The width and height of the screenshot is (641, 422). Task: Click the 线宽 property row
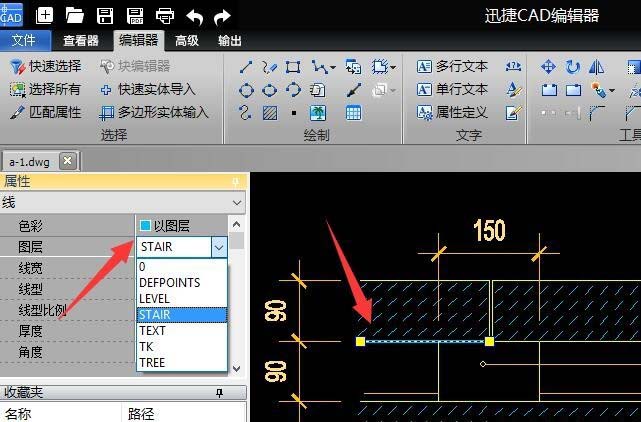67,268
